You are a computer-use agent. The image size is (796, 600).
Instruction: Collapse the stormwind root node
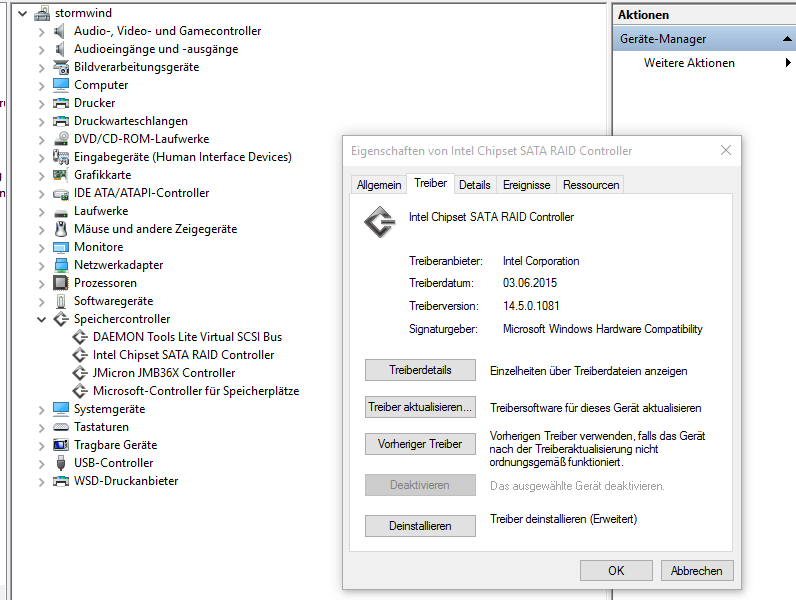coord(22,14)
